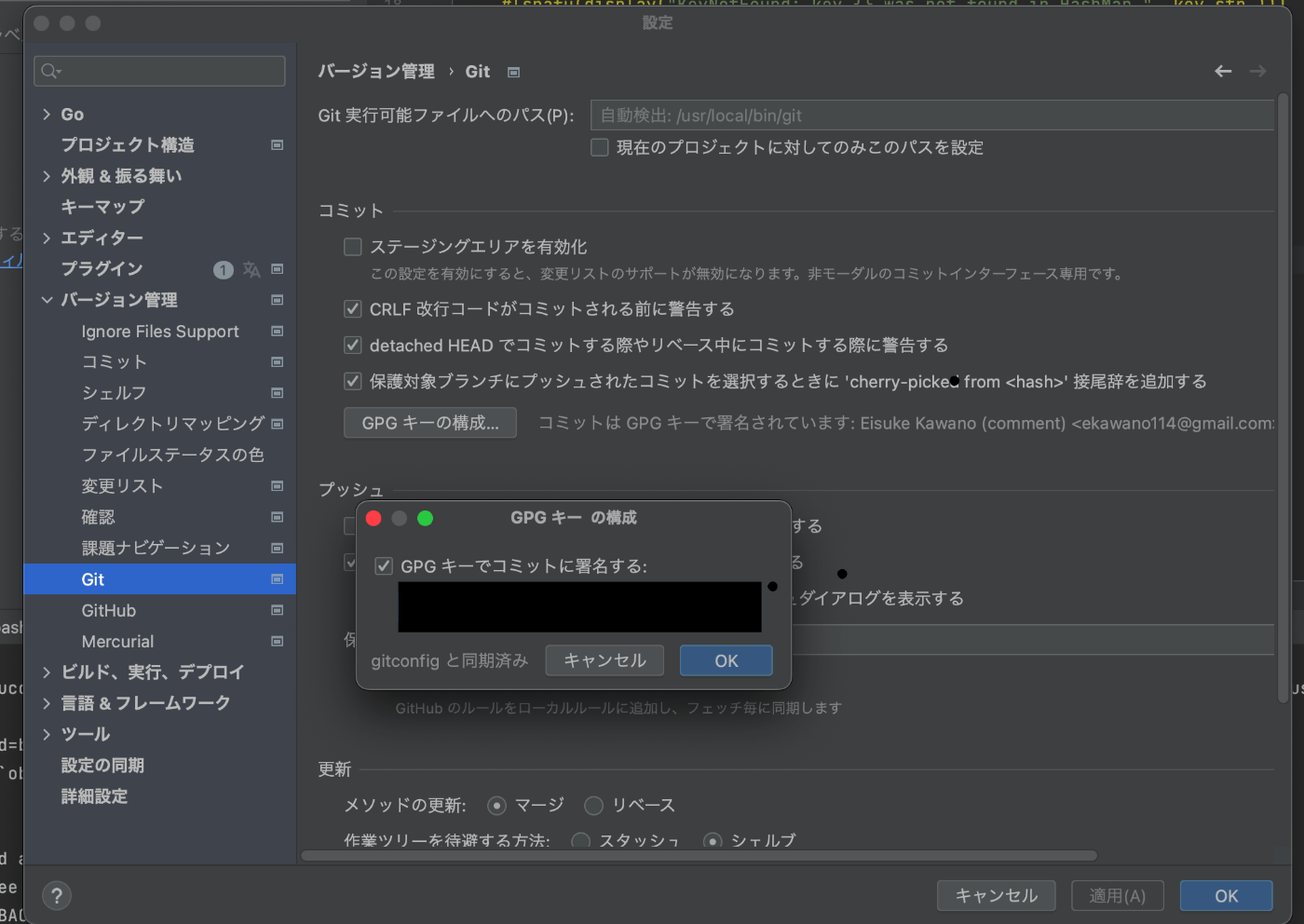
Task: Click the project icon beside コミット tree item
Action: click(x=277, y=362)
